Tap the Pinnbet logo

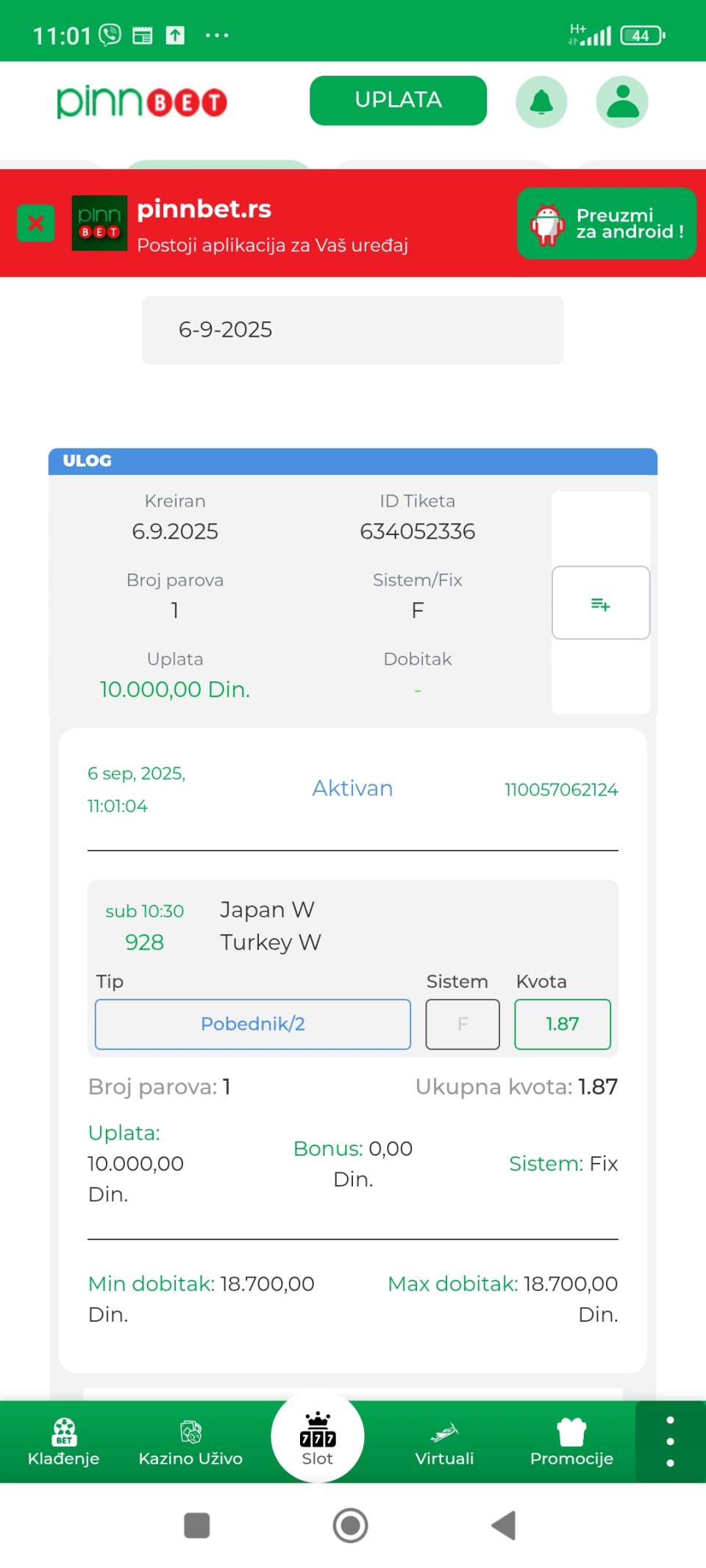tap(142, 102)
